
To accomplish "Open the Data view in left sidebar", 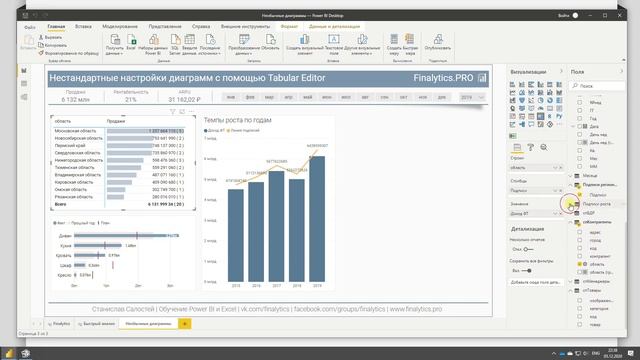I will click(24, 84).
